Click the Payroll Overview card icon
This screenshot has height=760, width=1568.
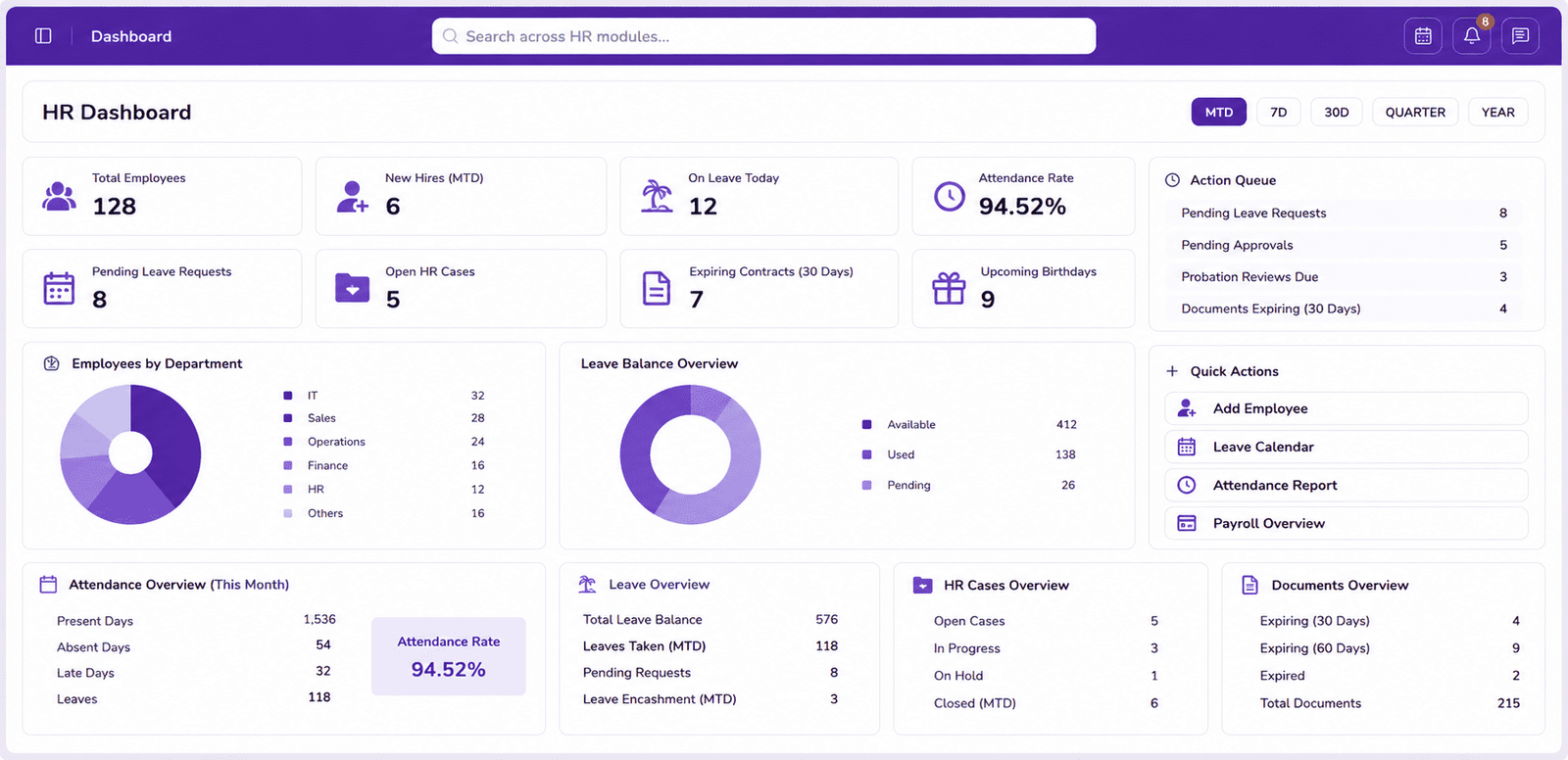click(x=1187, y=523)
